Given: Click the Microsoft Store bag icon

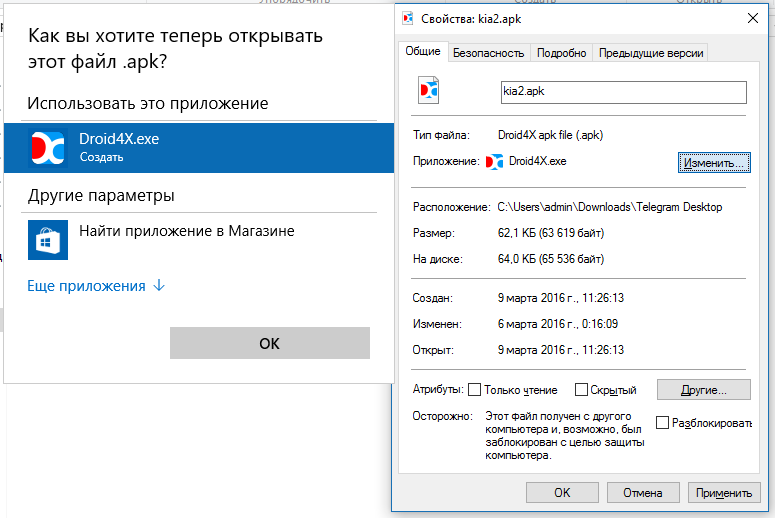Looking at the screenshot, I should [x=48, y=240].
